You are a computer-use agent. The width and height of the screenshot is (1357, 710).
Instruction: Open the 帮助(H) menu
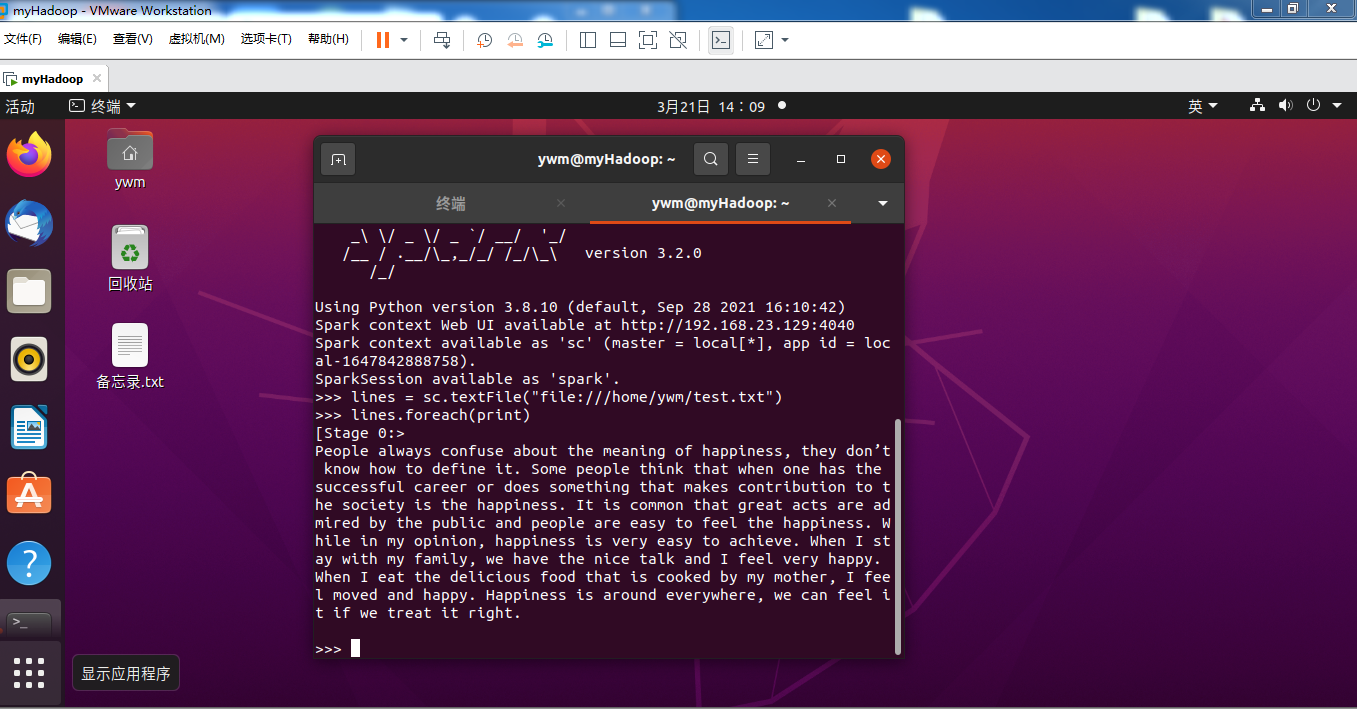coord(328,39)
